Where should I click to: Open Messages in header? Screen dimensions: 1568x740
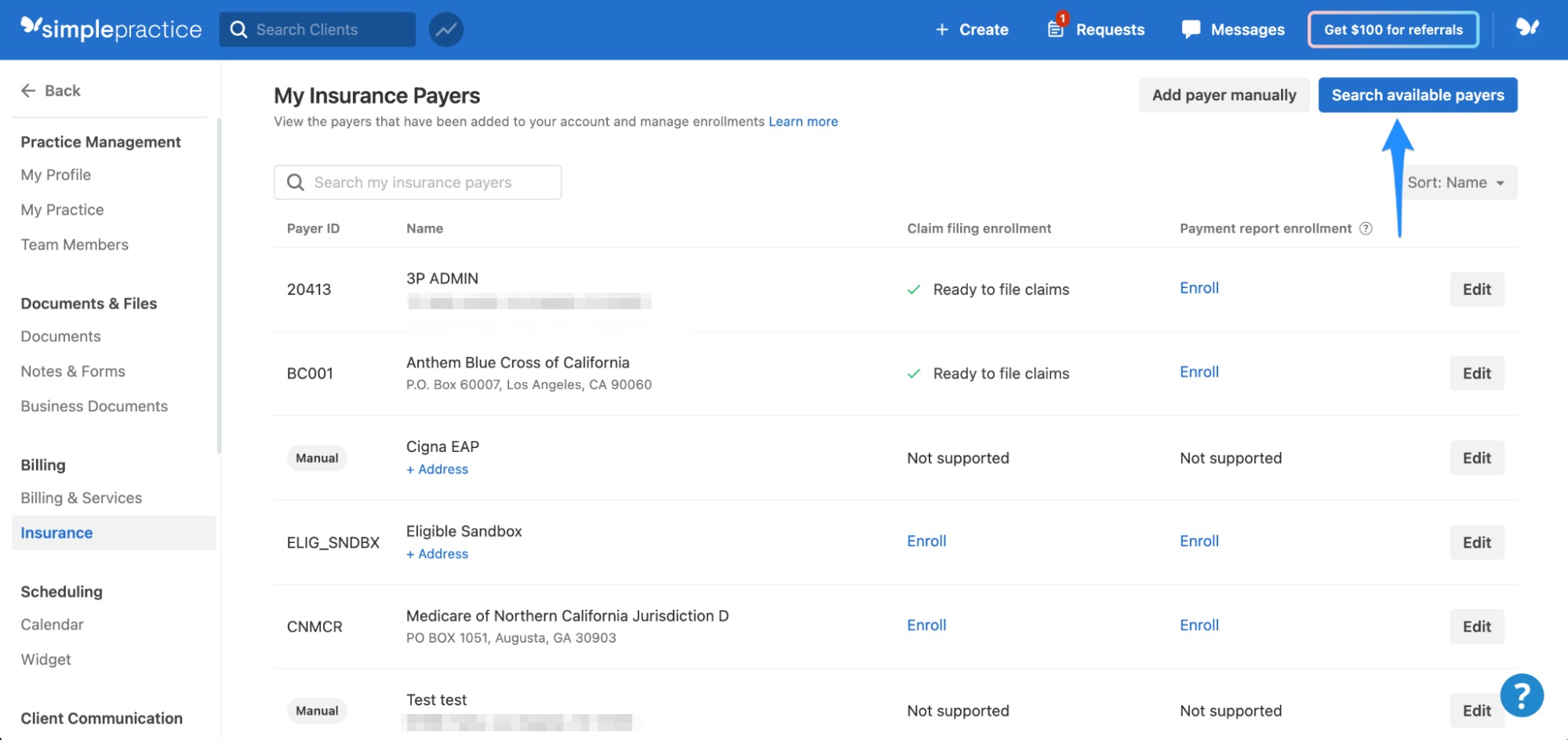(x=1233, y=30)
